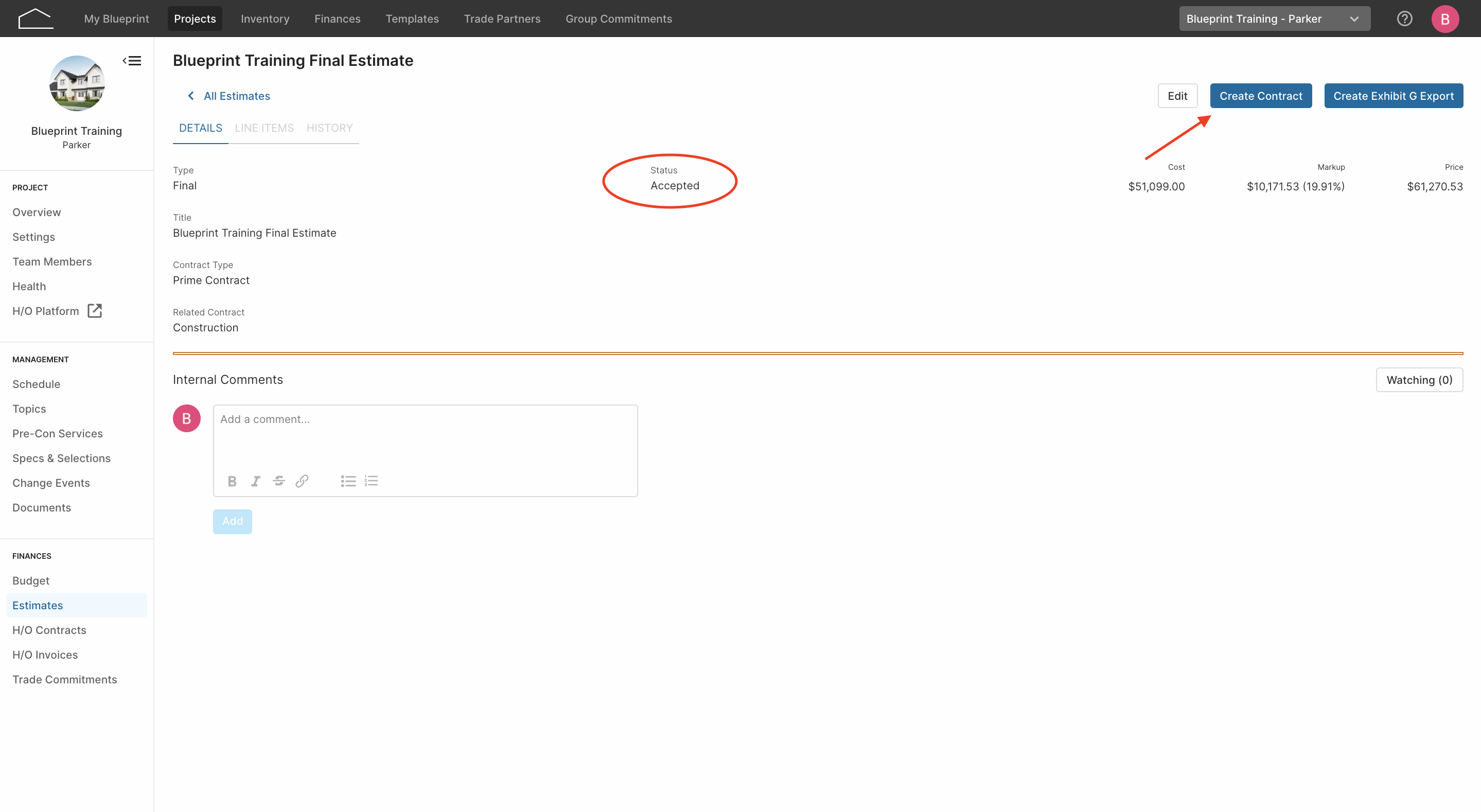Click the back chevron beside All Estimates
The image size is (1481, 812).
[191, 96]
